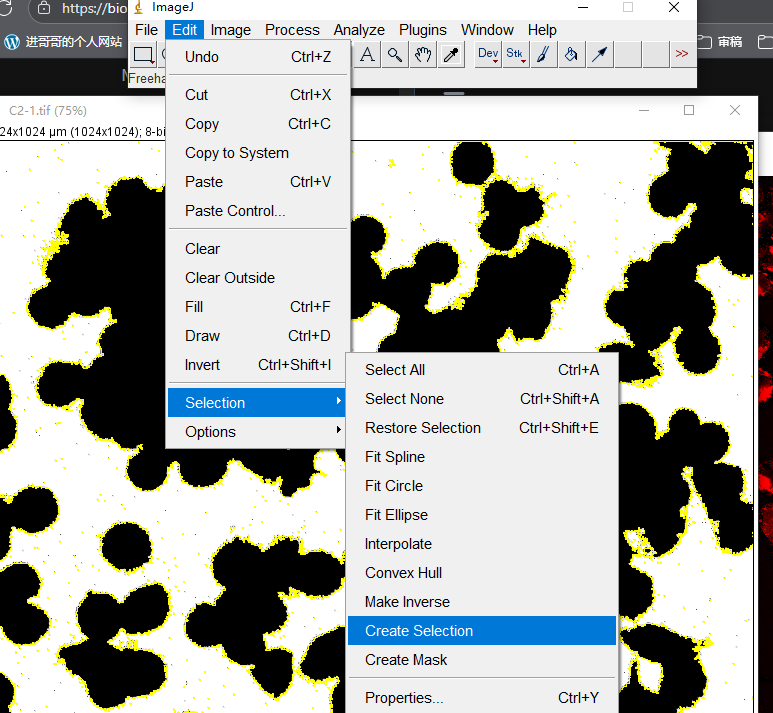Open the Plugins menu

pos(423,30)
